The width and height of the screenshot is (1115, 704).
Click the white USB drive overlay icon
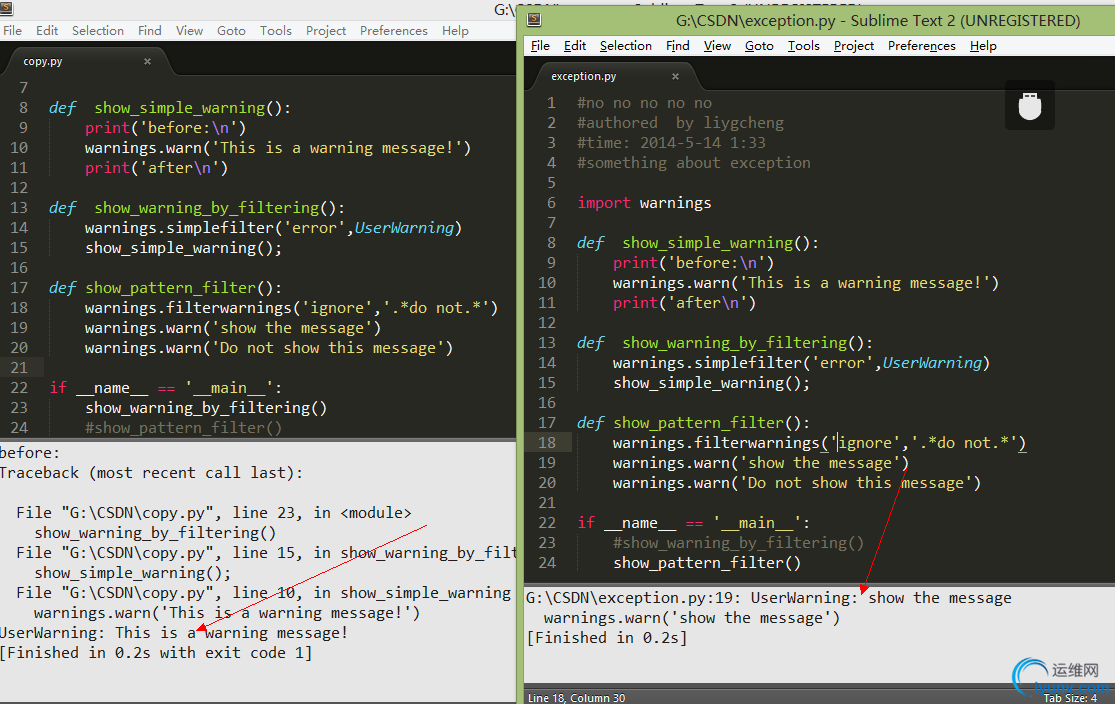click(x=1029, y=106)
